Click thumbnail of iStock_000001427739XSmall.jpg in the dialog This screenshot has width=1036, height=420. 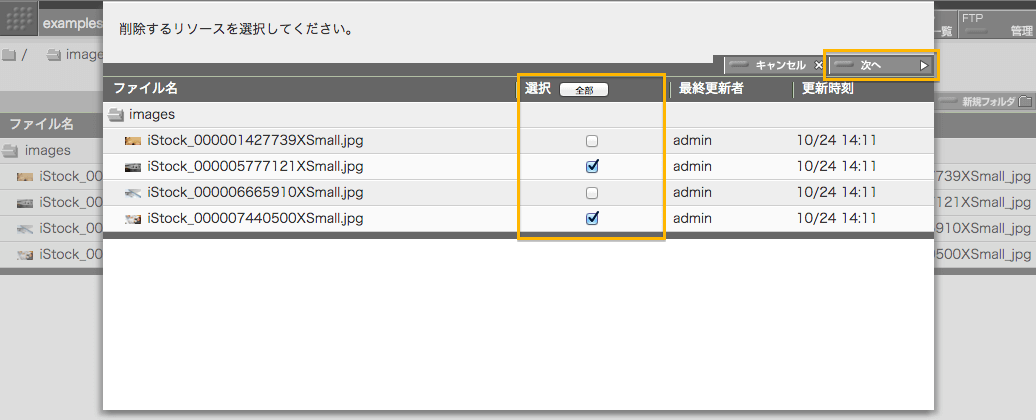point(133,141)
